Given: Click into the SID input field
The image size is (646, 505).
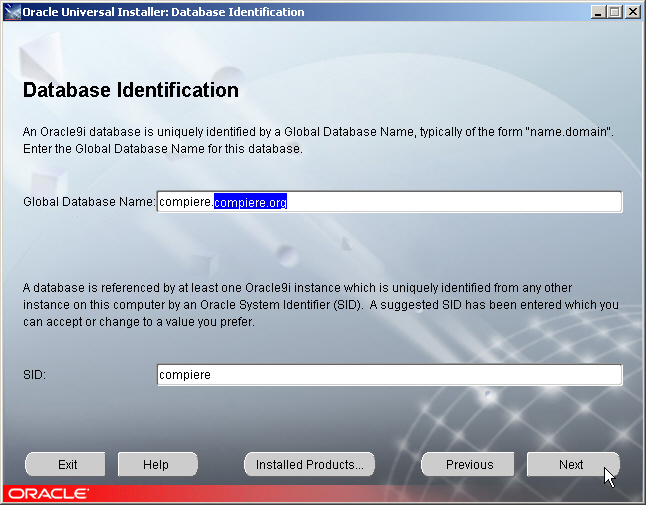Looking at the screenshot, I should (x=389, y=375).
